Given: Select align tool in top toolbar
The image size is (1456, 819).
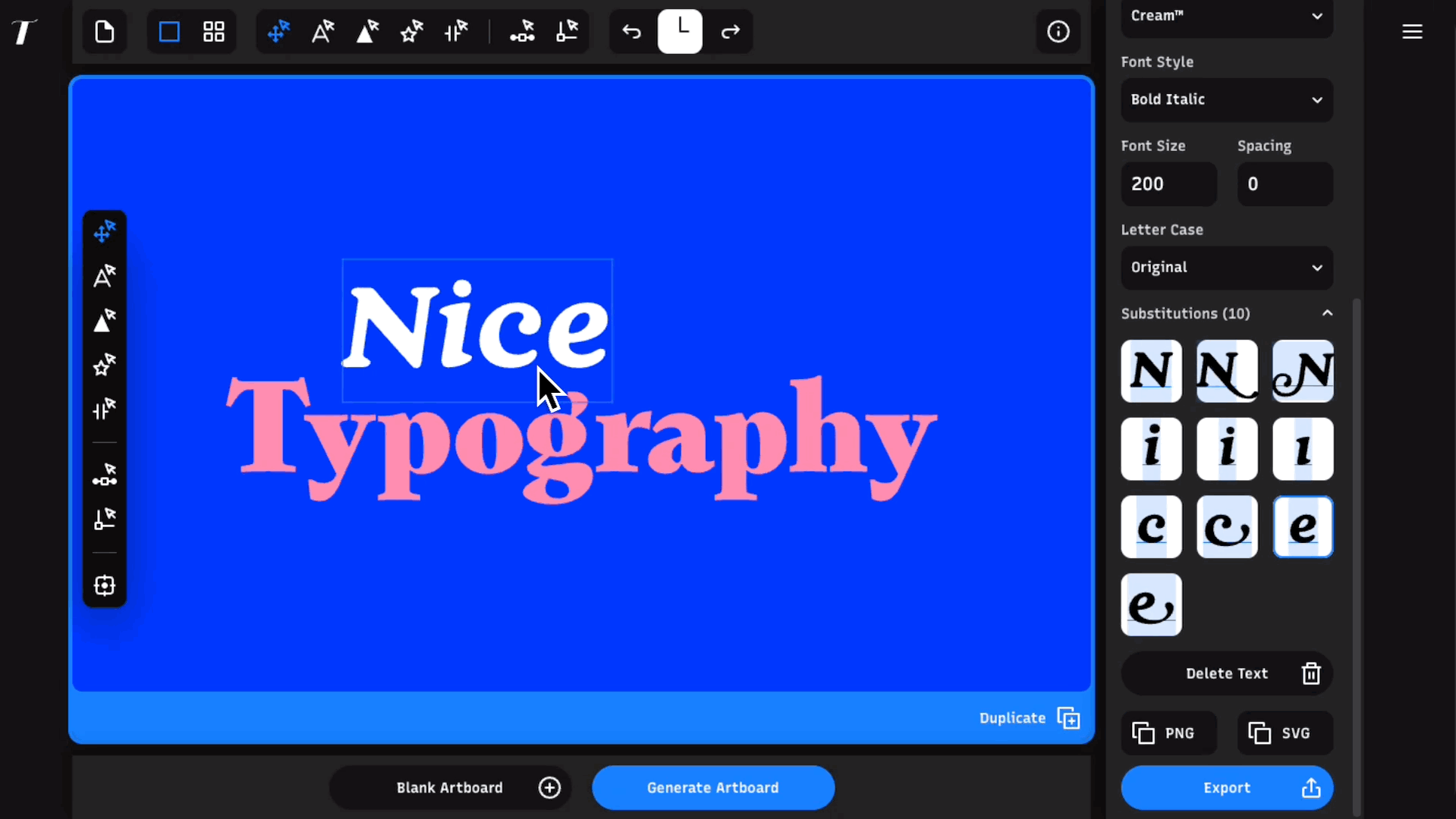Looking at the screenshot, I should pos(567,32).
